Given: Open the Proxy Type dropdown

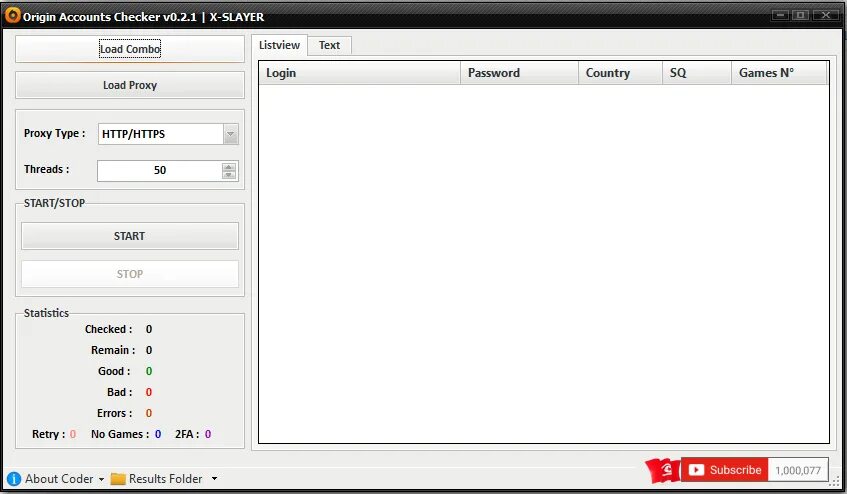Looking at the screenshot, I should (x=231, y=134).
